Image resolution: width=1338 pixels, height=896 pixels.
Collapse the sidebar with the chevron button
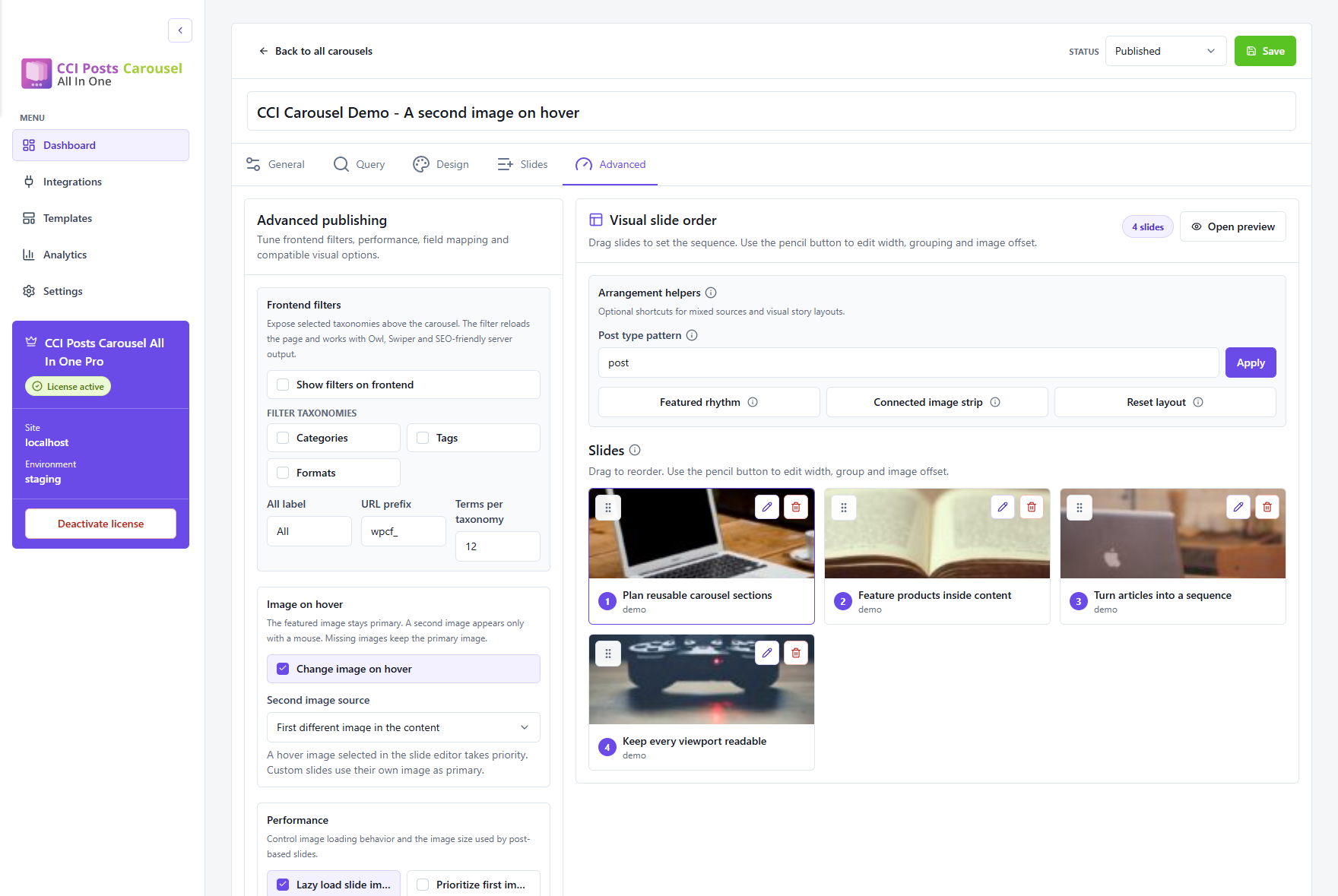(180, 30)
